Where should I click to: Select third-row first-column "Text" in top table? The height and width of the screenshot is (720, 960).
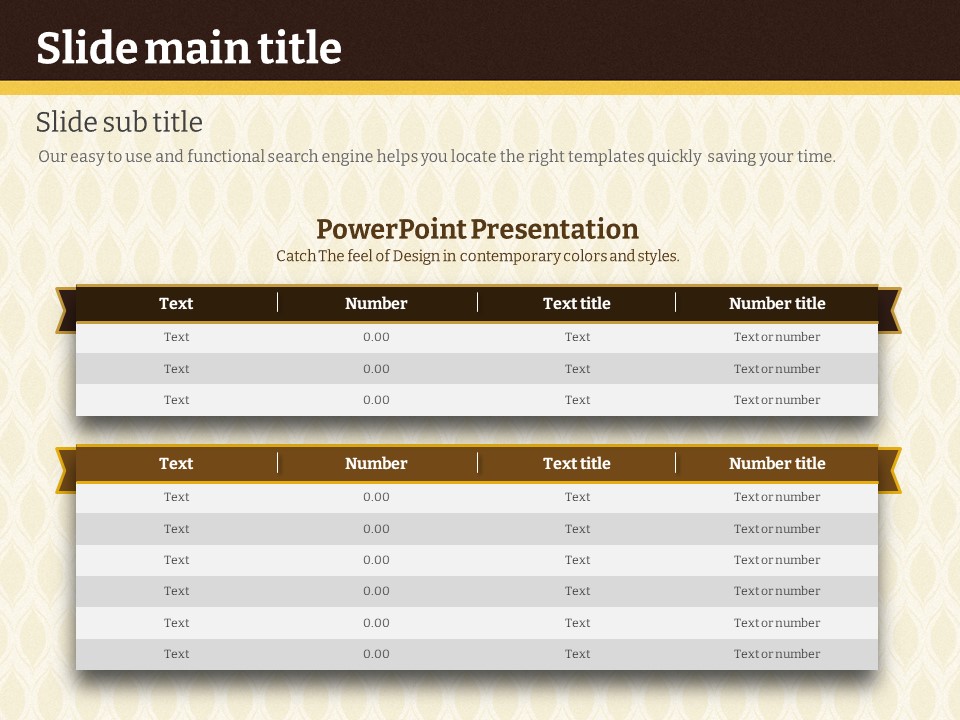(x=176, y=400)
